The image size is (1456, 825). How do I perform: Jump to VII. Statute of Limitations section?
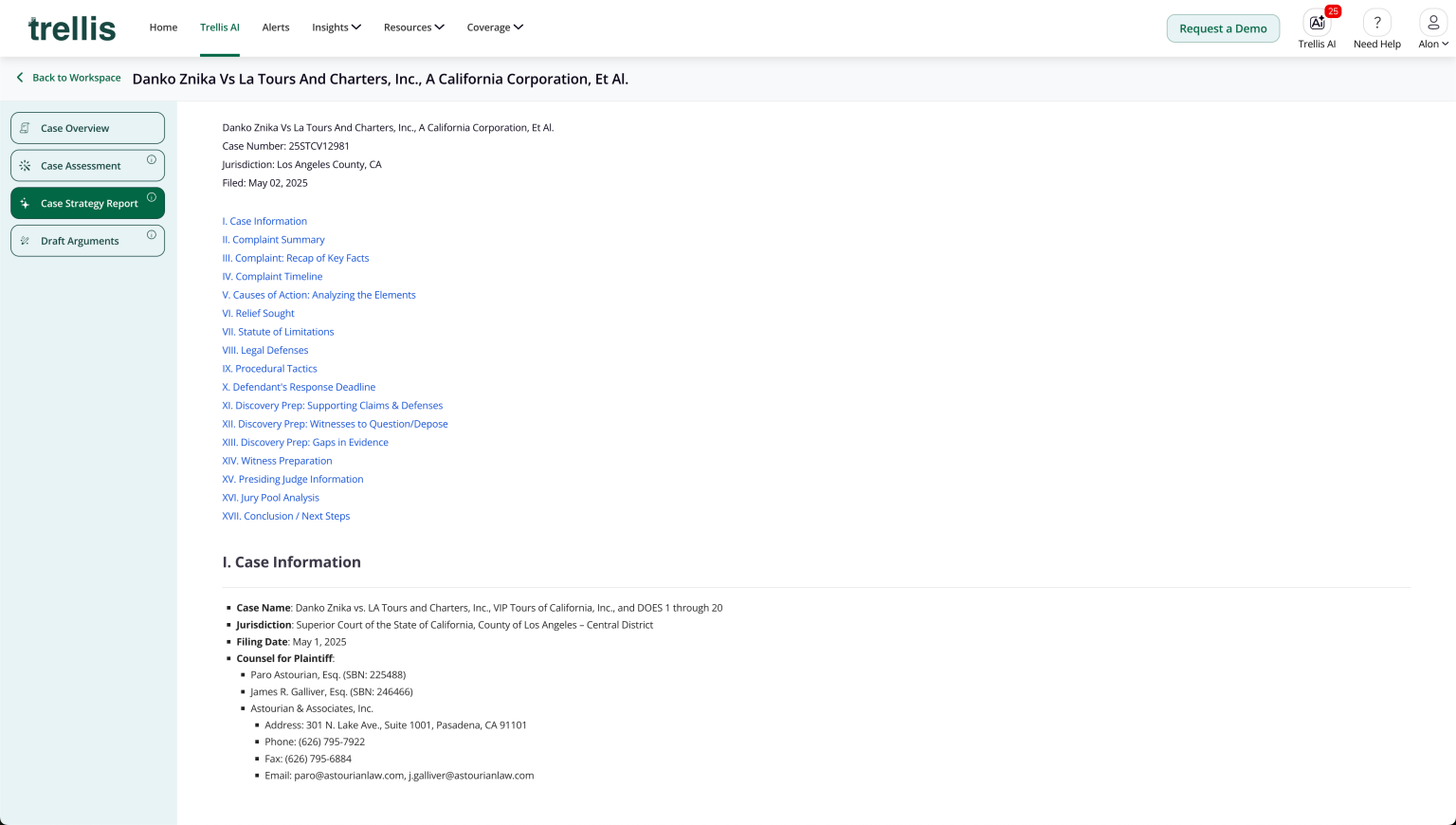tap(278, 332)
